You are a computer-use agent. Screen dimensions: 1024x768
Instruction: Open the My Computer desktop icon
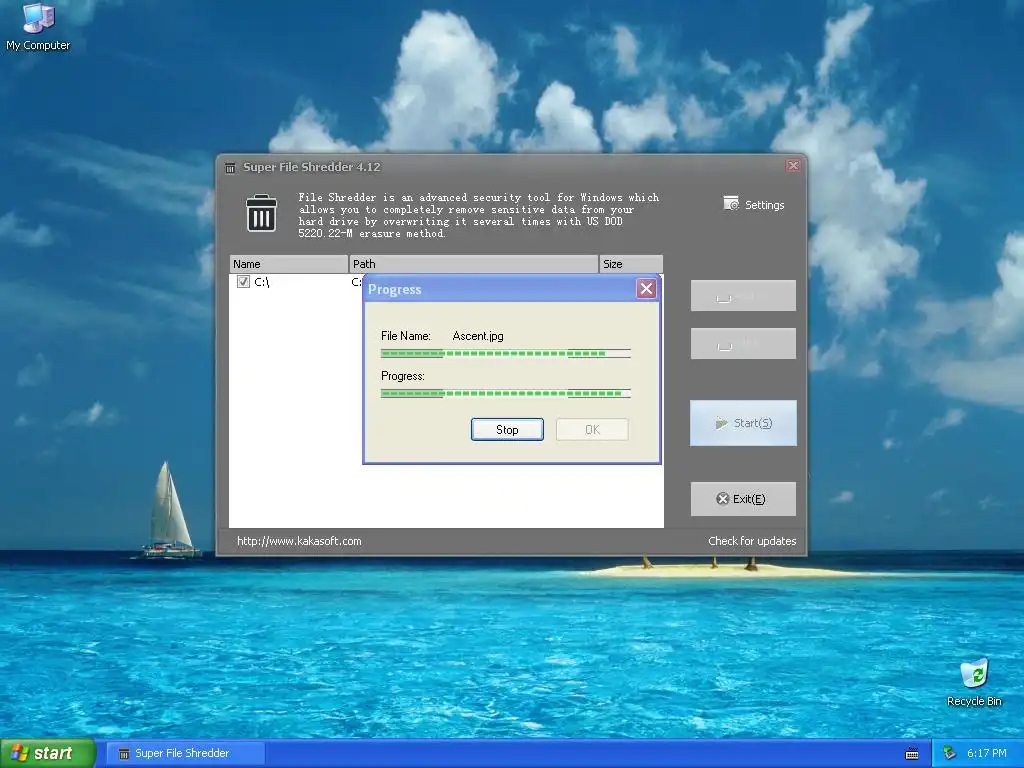[x=38, y=27]
